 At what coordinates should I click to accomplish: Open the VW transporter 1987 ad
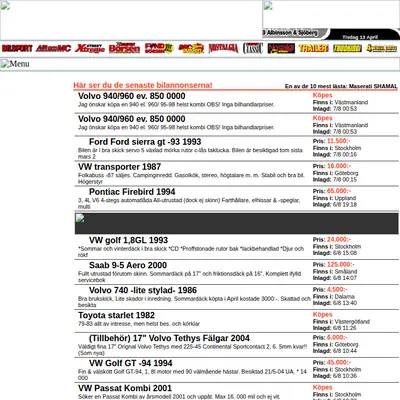tap(119, 167)
